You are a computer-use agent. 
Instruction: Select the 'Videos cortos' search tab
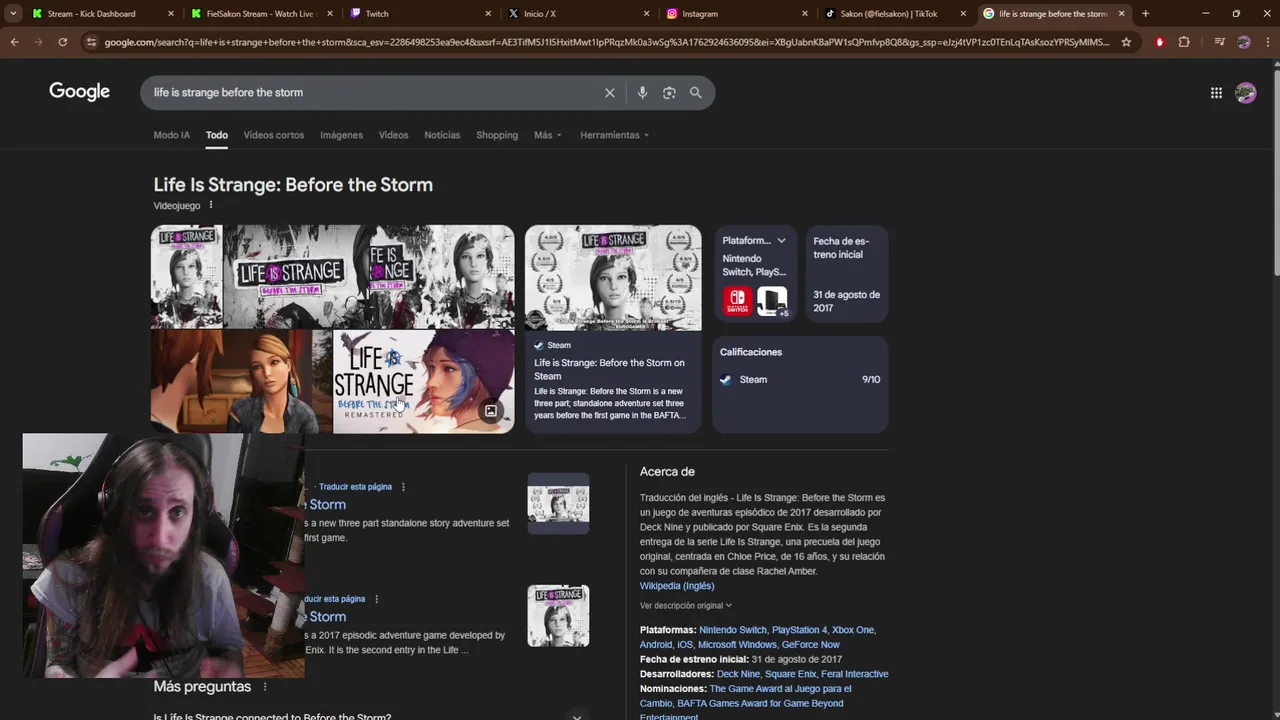tap(273, 135)
